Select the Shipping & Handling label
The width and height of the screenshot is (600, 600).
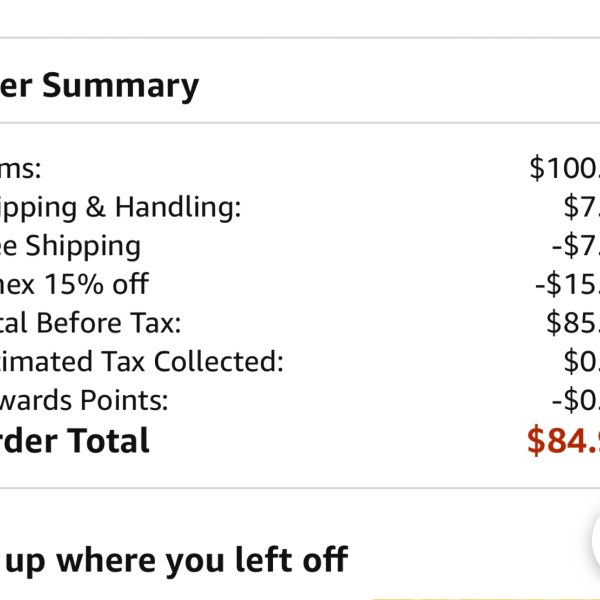[120, 209]
